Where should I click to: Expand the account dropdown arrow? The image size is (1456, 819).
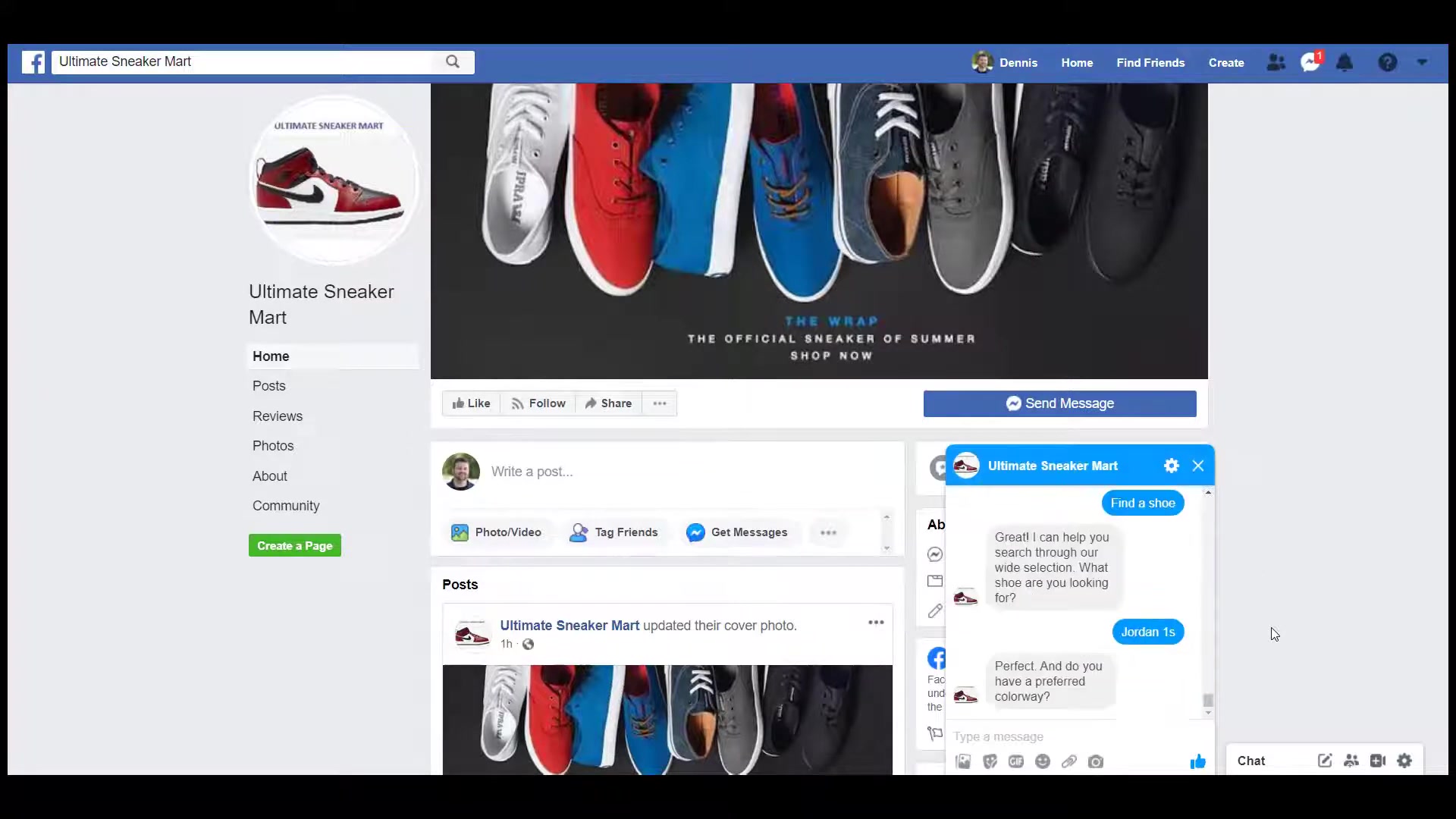tap(1423, 63)
